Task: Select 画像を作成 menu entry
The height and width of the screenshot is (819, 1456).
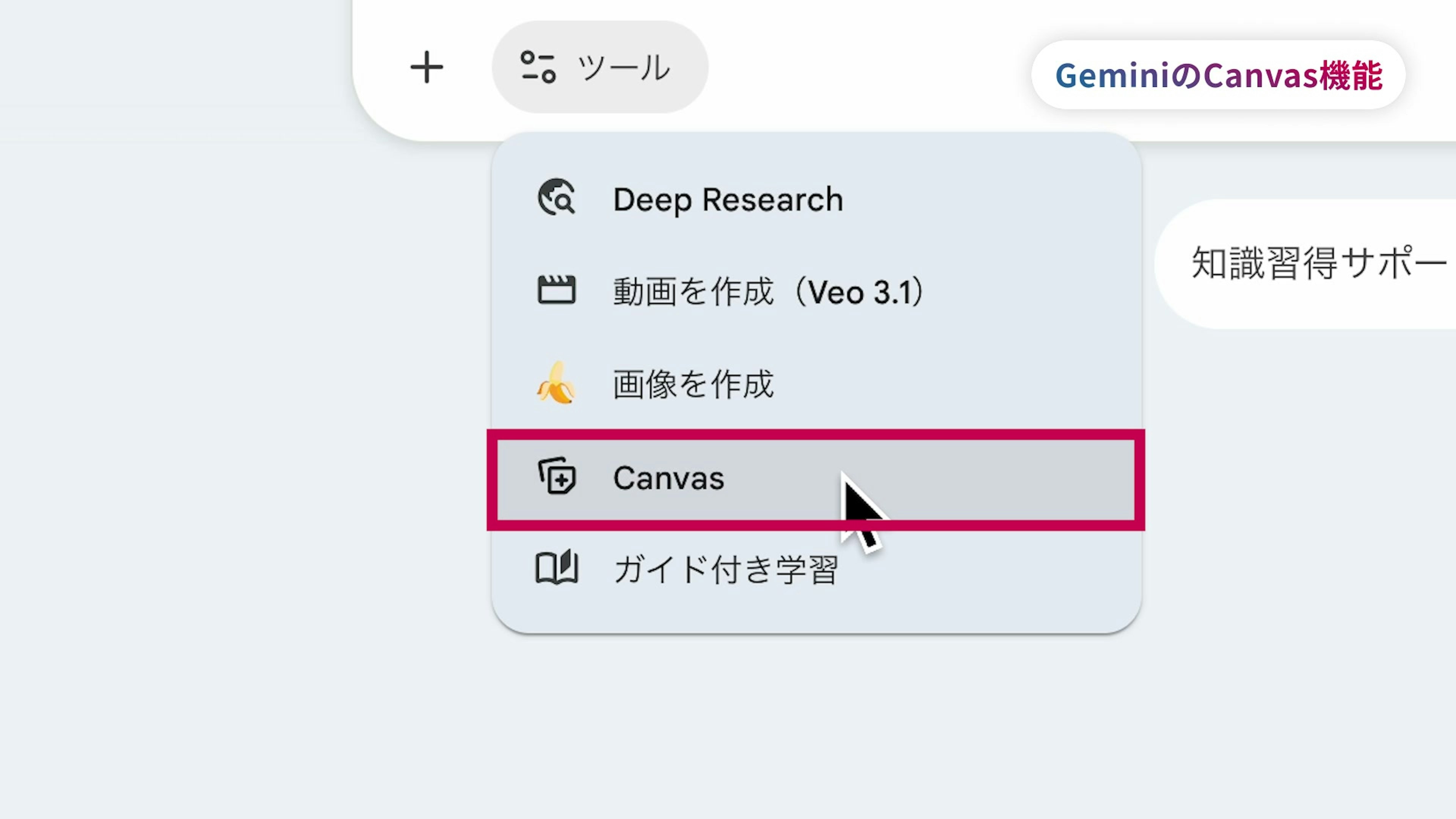Action: tap(693, 384)
